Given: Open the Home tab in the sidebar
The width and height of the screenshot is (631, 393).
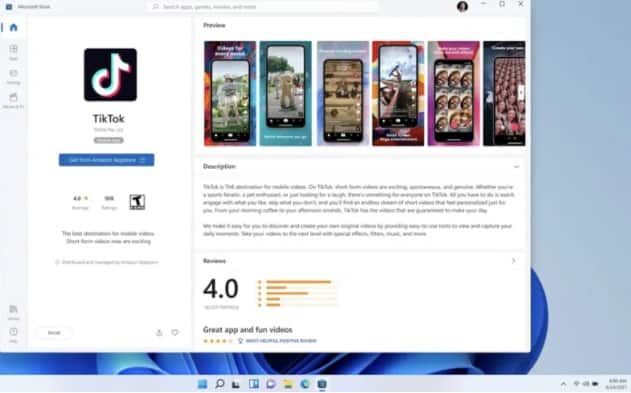Looking at the screenshot, I should point(13,27).
